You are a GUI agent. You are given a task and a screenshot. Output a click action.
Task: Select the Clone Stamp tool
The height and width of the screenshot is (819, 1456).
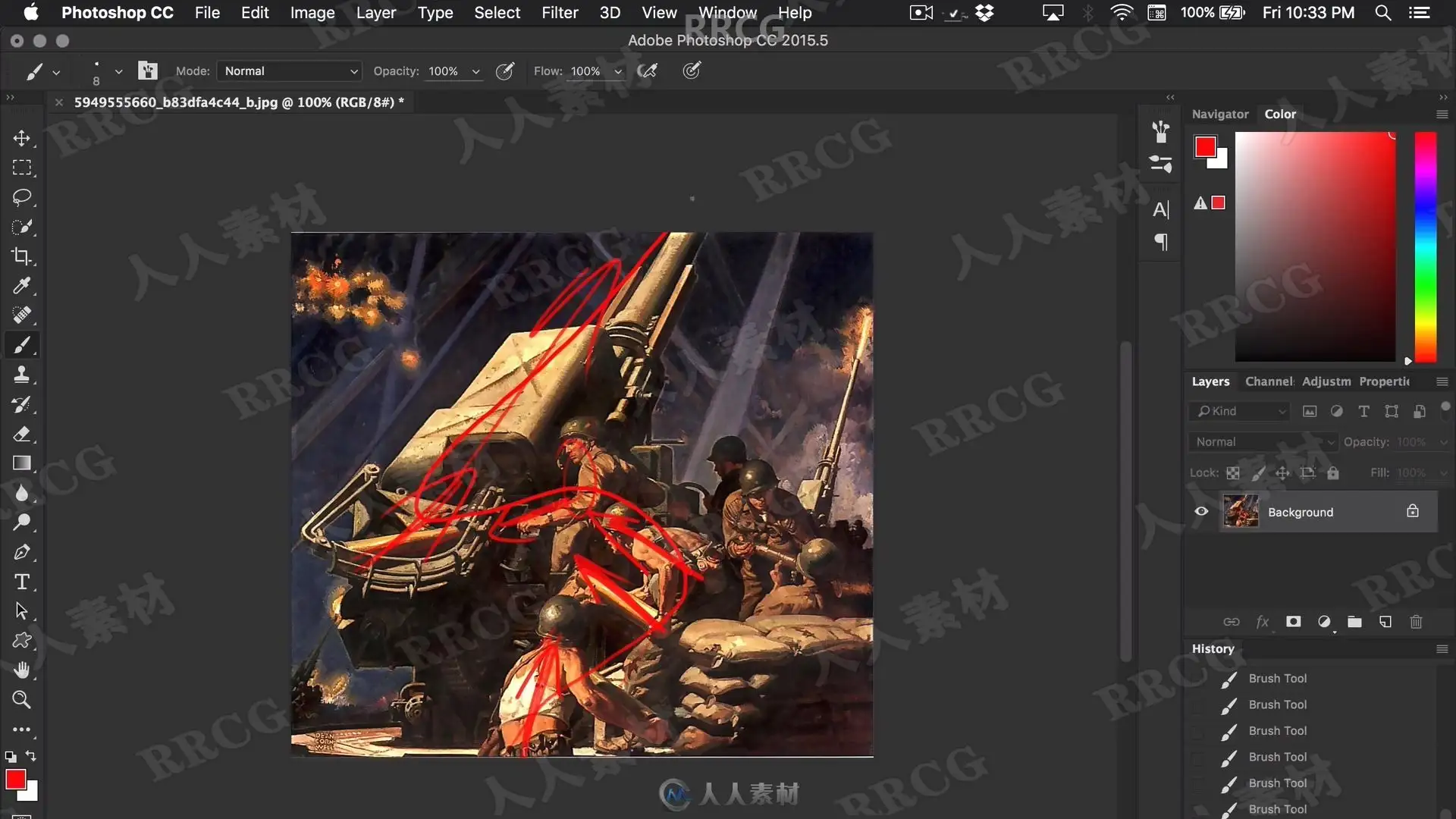pyautogui.click(x=21, y=375)
